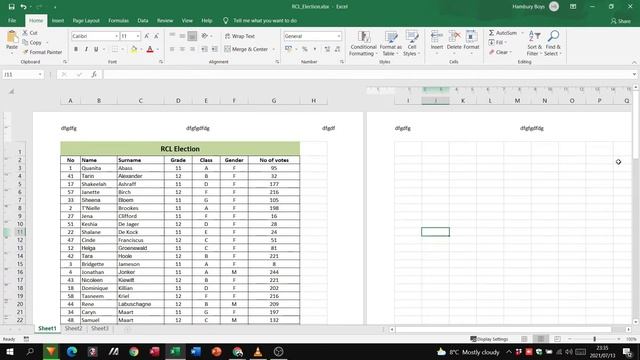The image size is (640, 360).
Task: Open Conditional Formatting menu
Action: tap(363, 43)
